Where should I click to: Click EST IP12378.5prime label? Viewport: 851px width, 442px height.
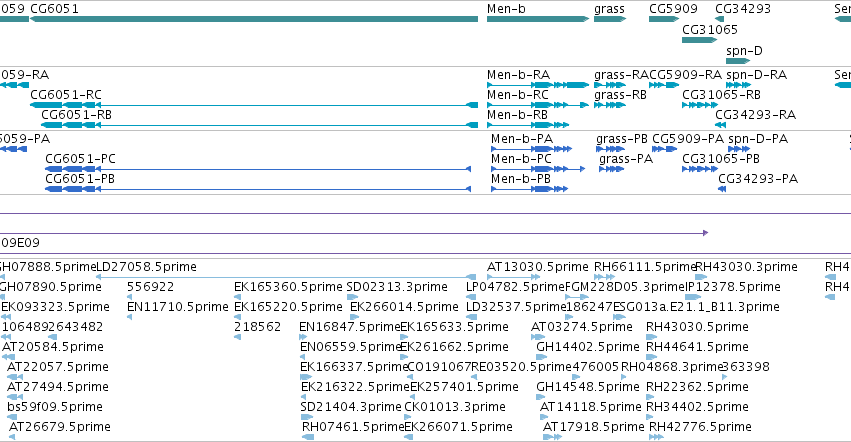733,287
